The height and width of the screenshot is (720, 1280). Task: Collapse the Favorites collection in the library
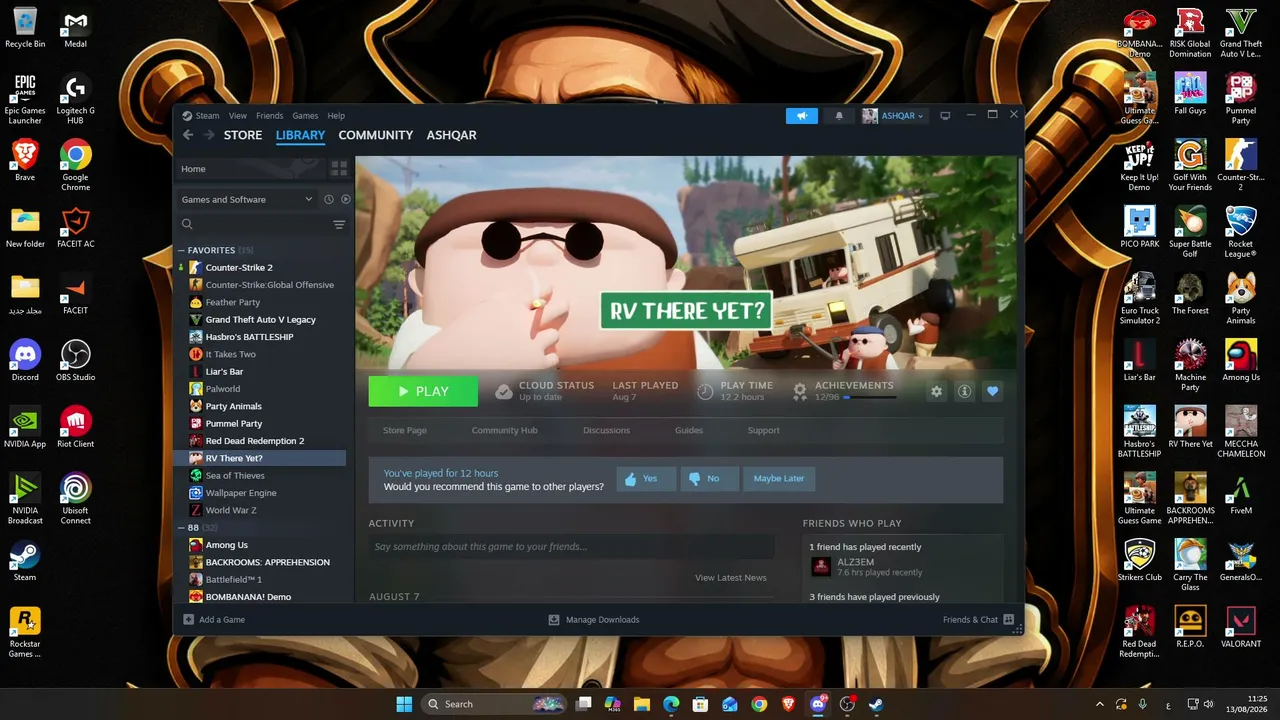pyautogui.click(x=181, y=250)
